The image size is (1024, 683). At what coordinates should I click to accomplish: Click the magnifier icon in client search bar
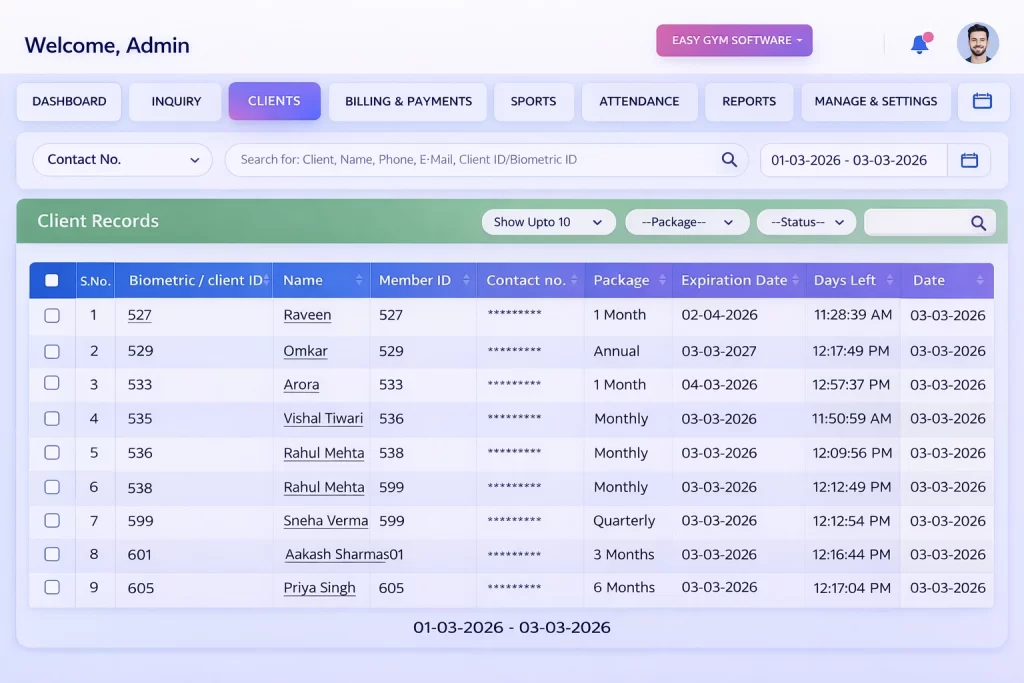pos(729,159)
